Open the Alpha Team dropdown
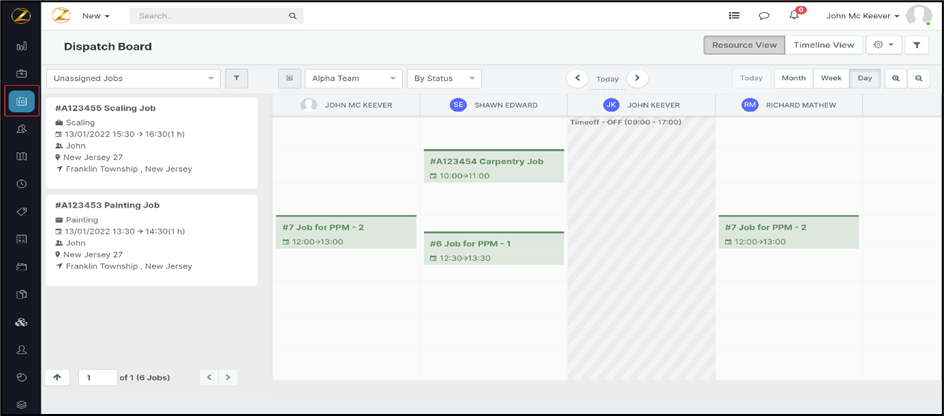 [x=353, y=78]
